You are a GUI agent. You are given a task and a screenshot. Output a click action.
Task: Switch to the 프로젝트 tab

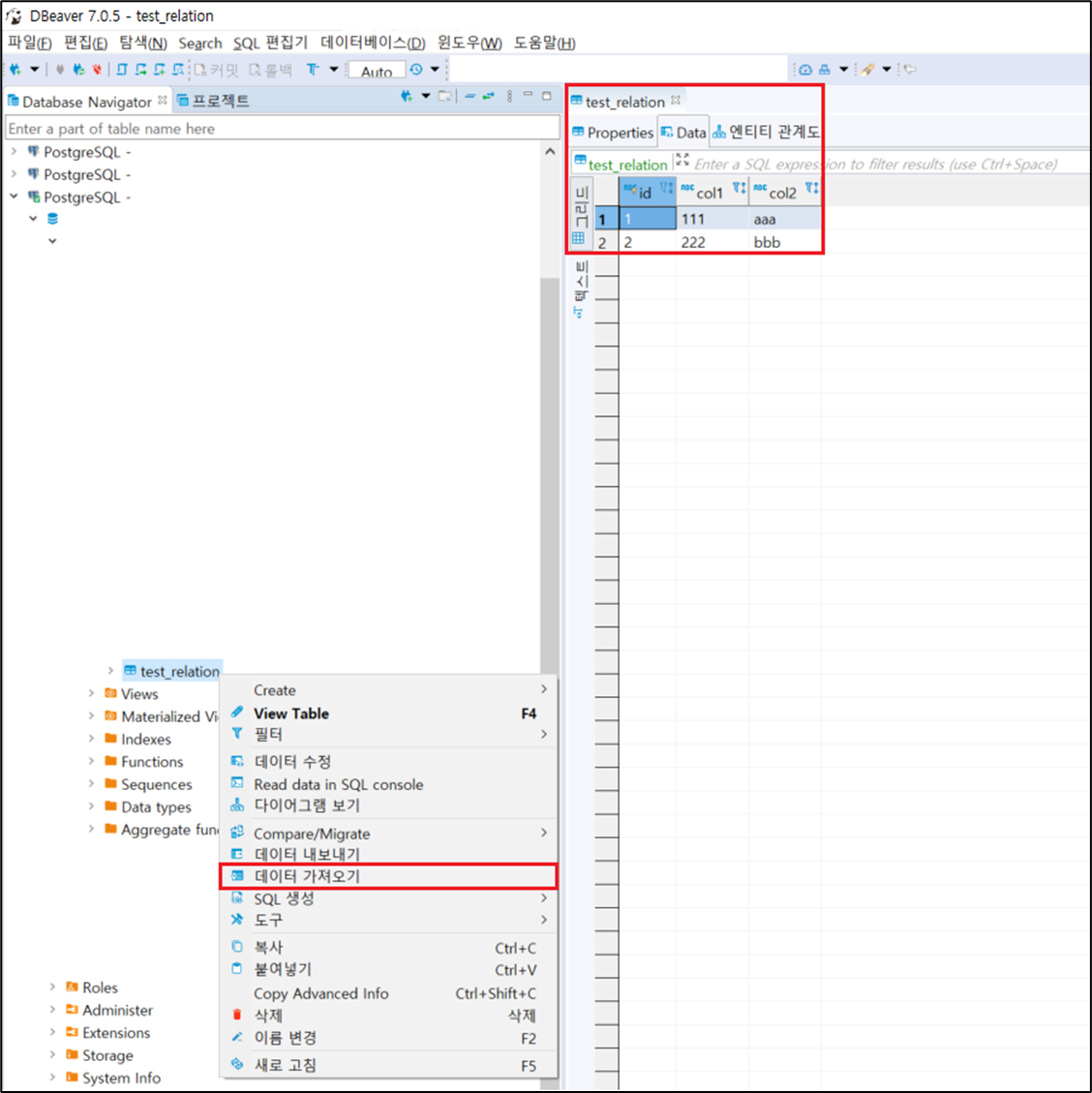click(x=213, y=101)
